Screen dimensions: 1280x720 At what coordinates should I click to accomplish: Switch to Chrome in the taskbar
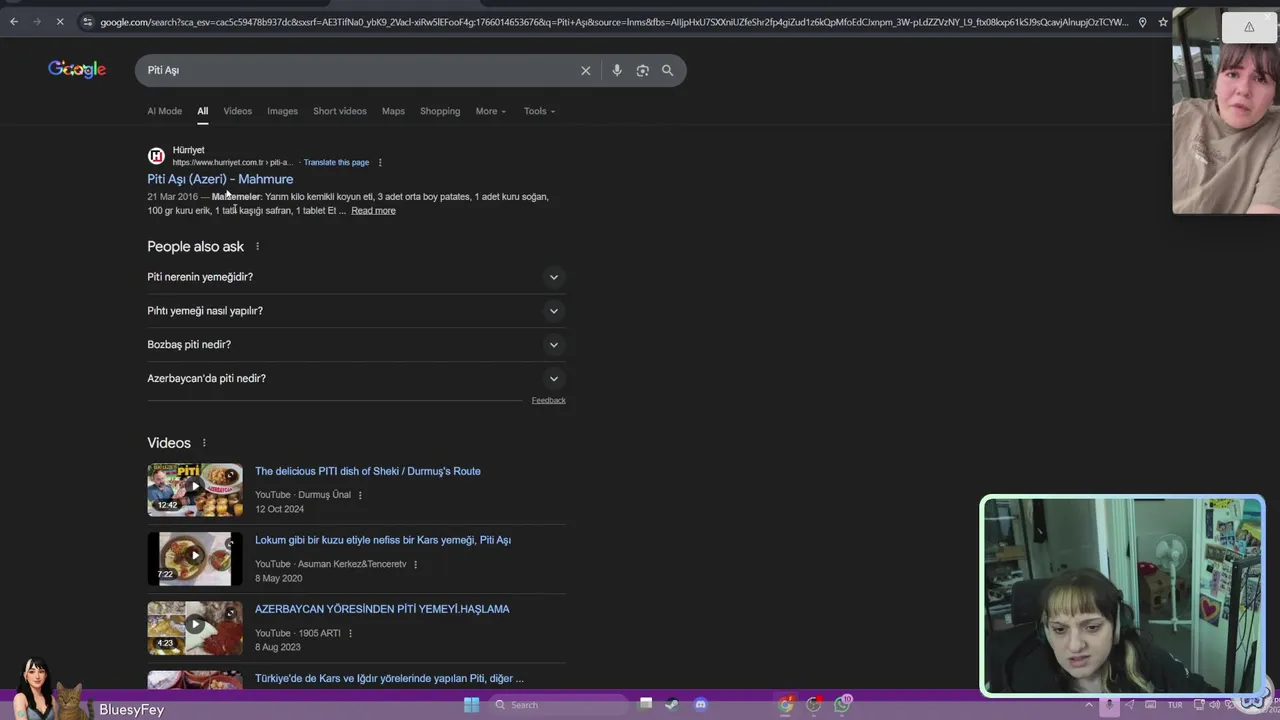[x=786, y=705]
